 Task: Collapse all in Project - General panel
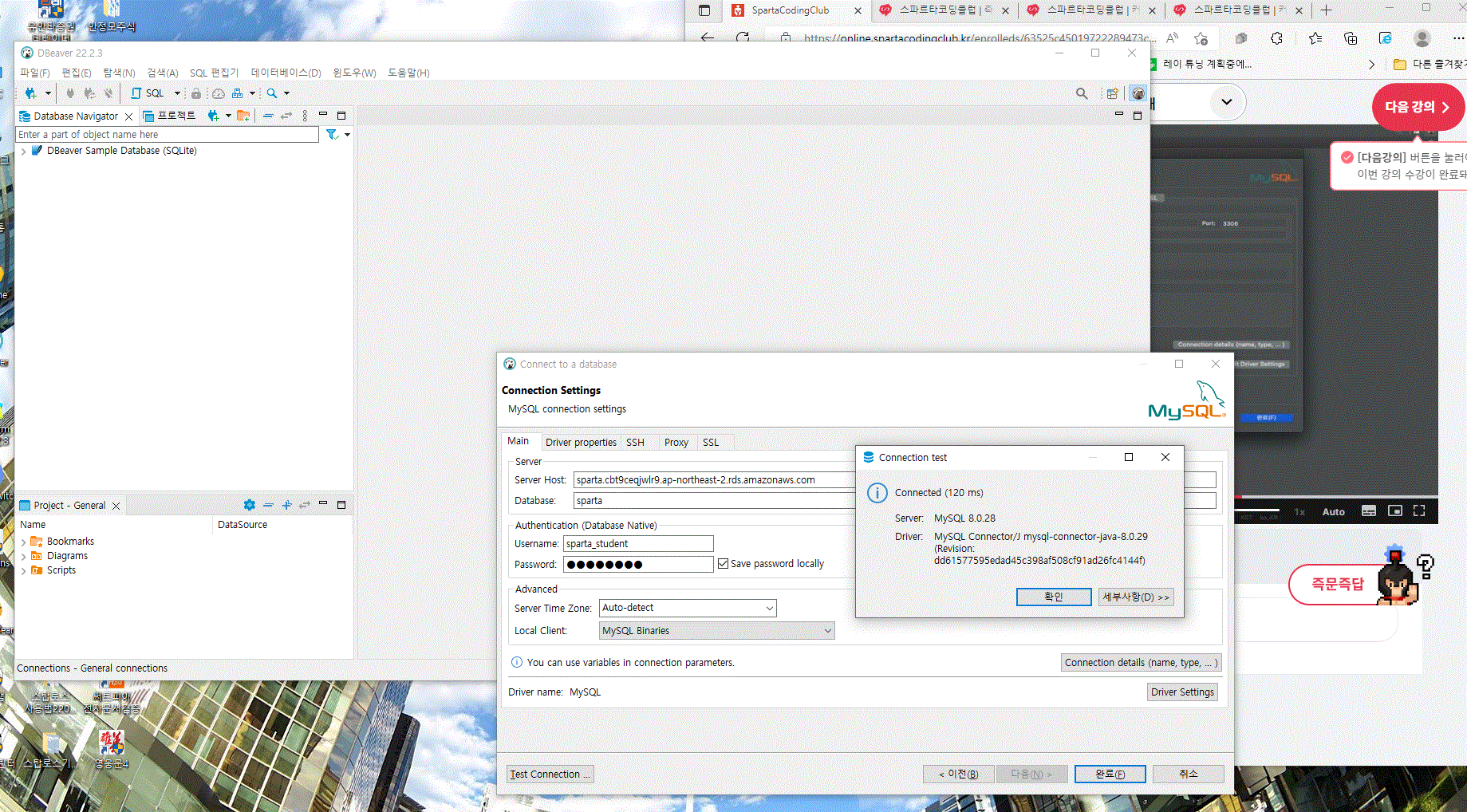point(268,505)
